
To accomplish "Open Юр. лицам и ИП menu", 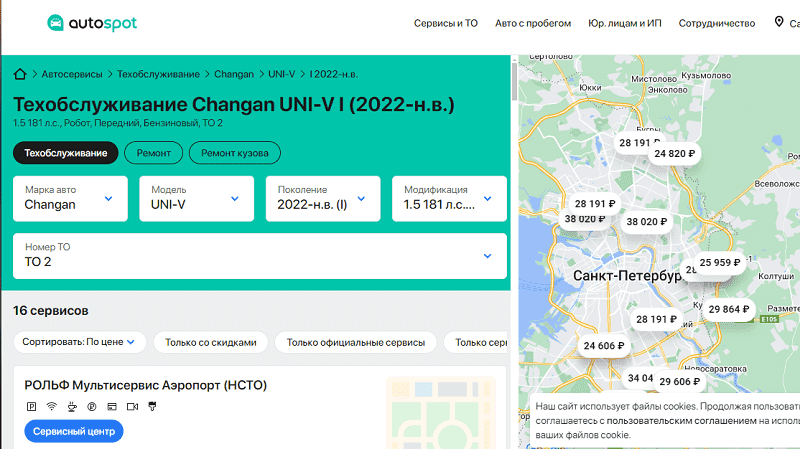I will coord(624,23).
